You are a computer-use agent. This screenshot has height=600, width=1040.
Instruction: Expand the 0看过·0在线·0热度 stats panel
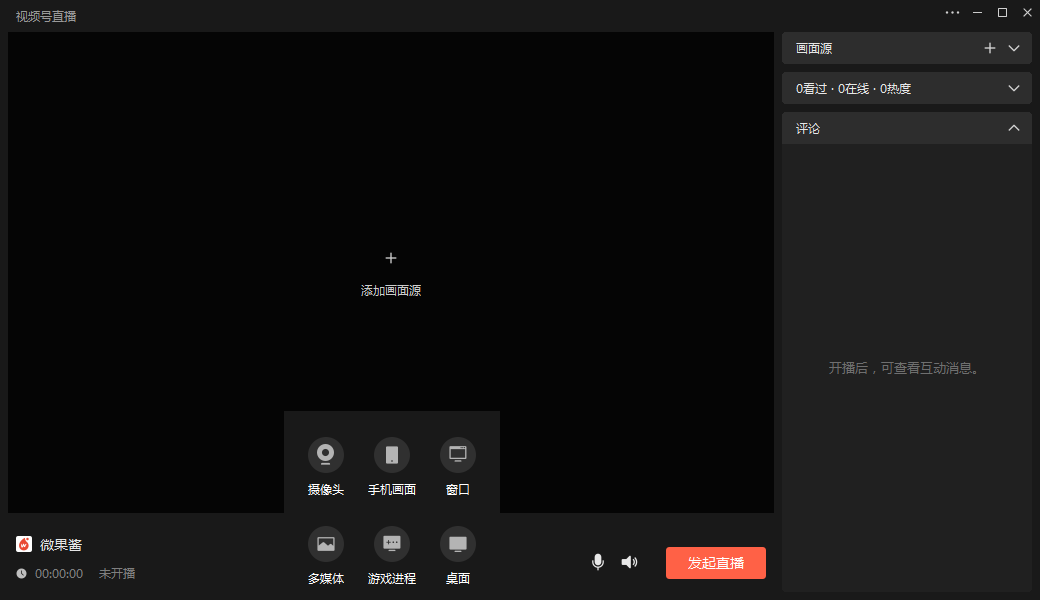coord(1013,88)
